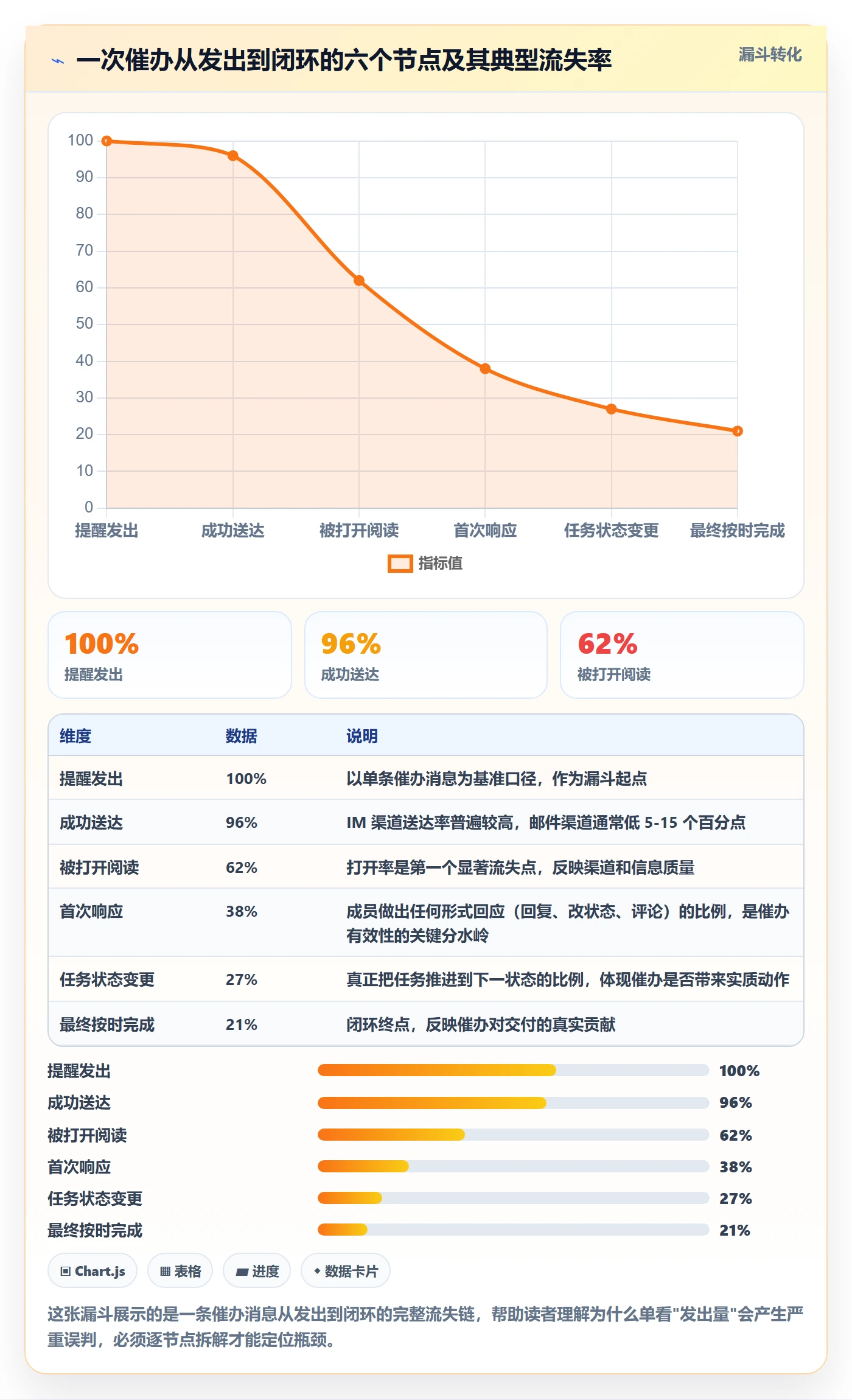
Task: Click the 首次响应 x-axis label
Action: pos(485,531)
